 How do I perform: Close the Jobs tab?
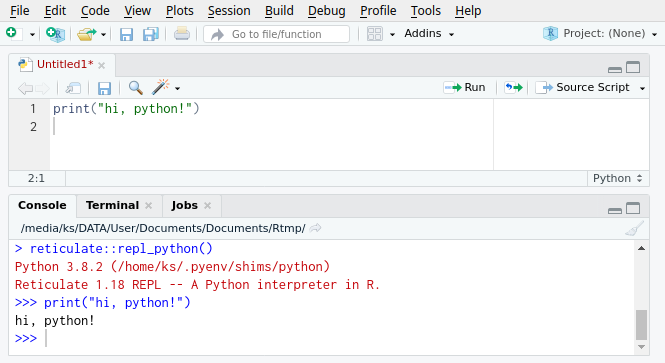pyautogui.click(x=207, y=206)
